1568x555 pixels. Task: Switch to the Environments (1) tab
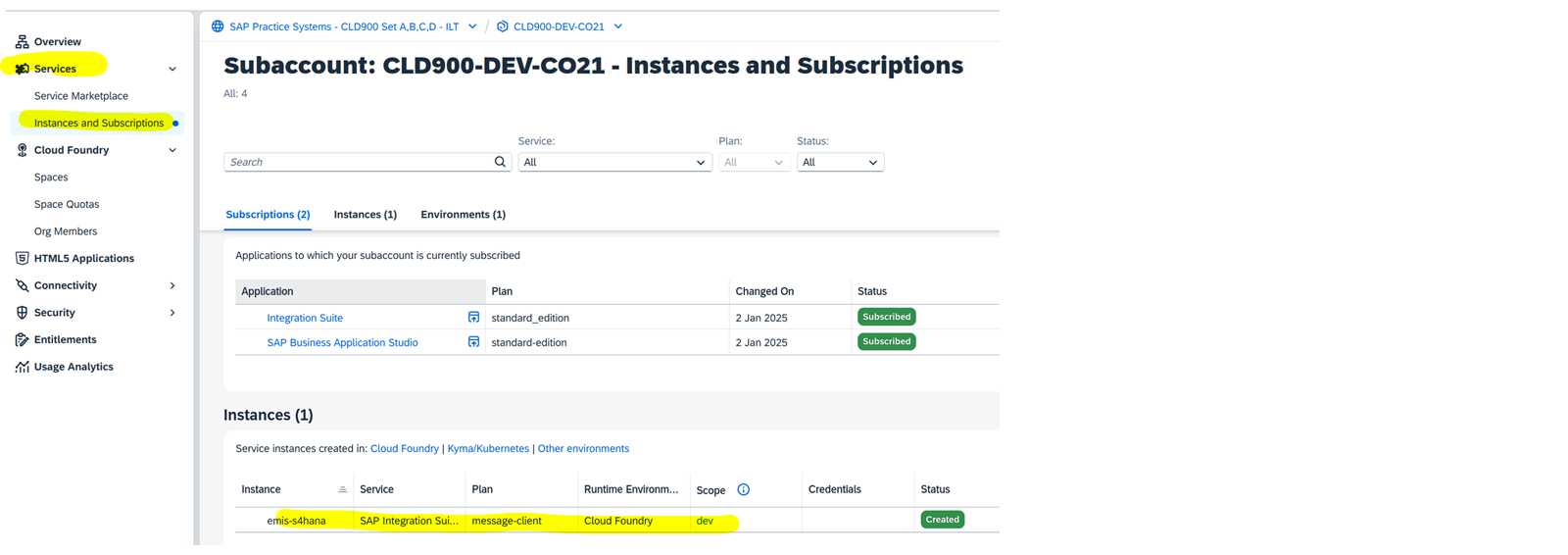point(463,214)
